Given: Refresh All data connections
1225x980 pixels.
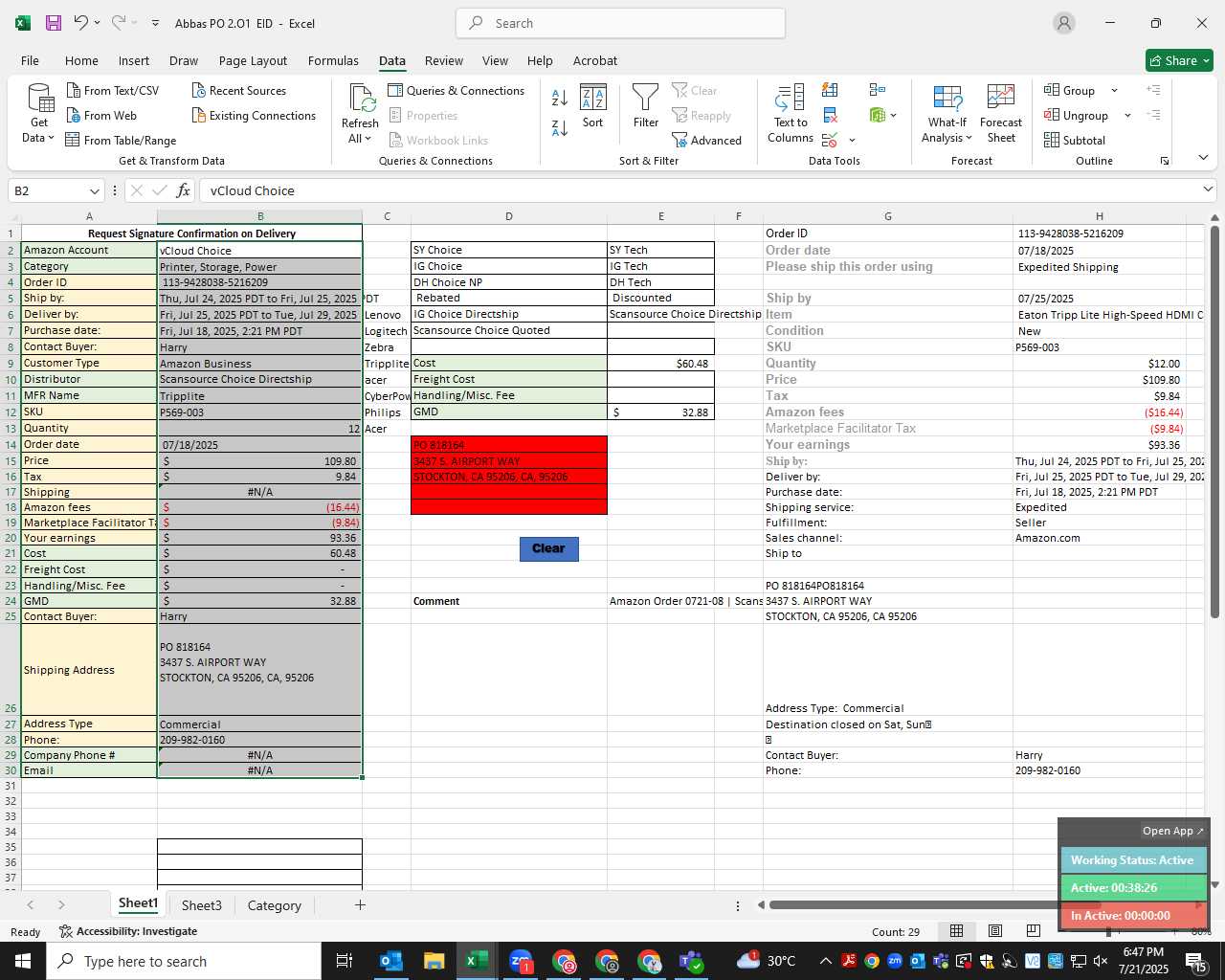Looking at the screenshot, I should tap(360, 114).
